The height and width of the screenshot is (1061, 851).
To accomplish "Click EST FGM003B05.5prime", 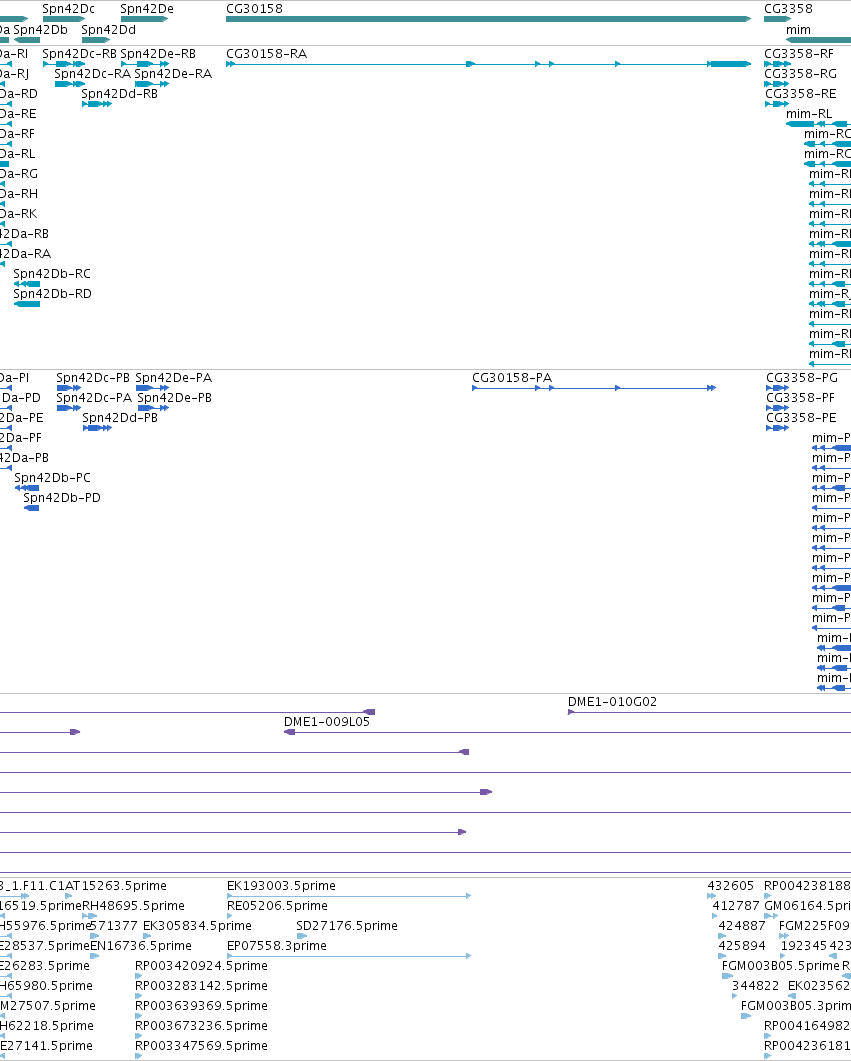I will tap(781, 966).
